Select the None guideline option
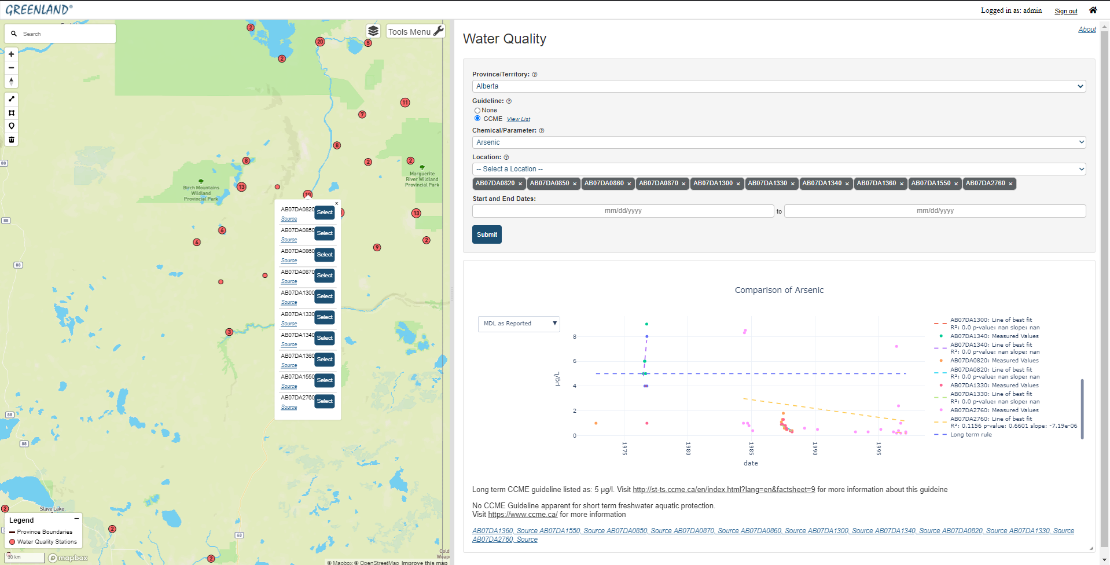This screenshot has width=1110, height=565. tap(477, 110)
